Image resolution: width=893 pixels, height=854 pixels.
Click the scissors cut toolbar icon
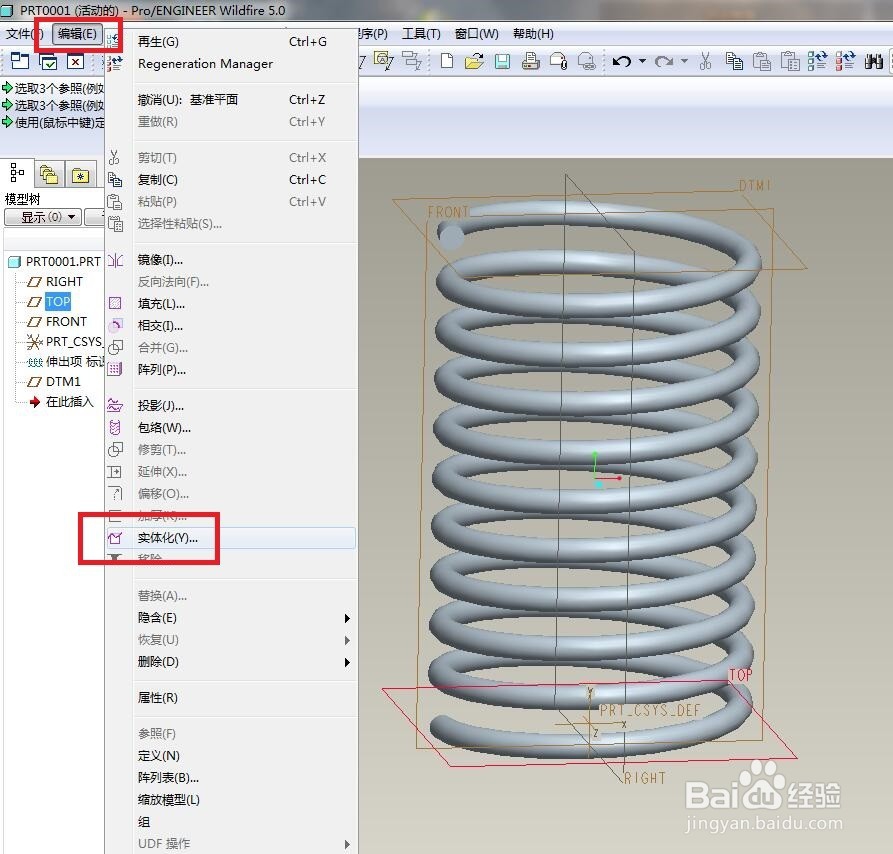click(705, 60)
